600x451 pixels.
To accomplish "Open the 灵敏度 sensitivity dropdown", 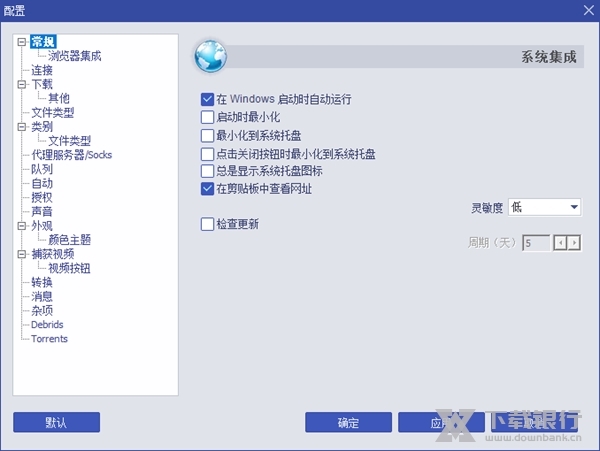I will (x=544, y=207).
